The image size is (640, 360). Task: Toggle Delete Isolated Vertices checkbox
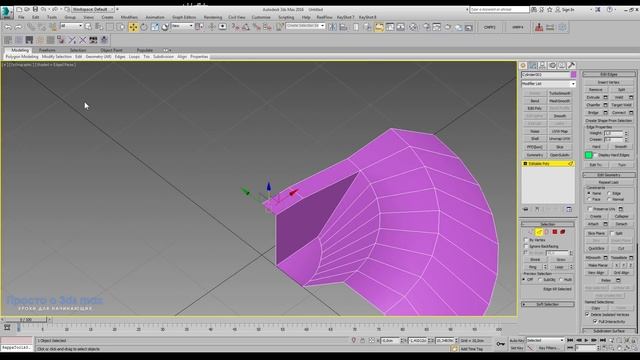point(587,315)
